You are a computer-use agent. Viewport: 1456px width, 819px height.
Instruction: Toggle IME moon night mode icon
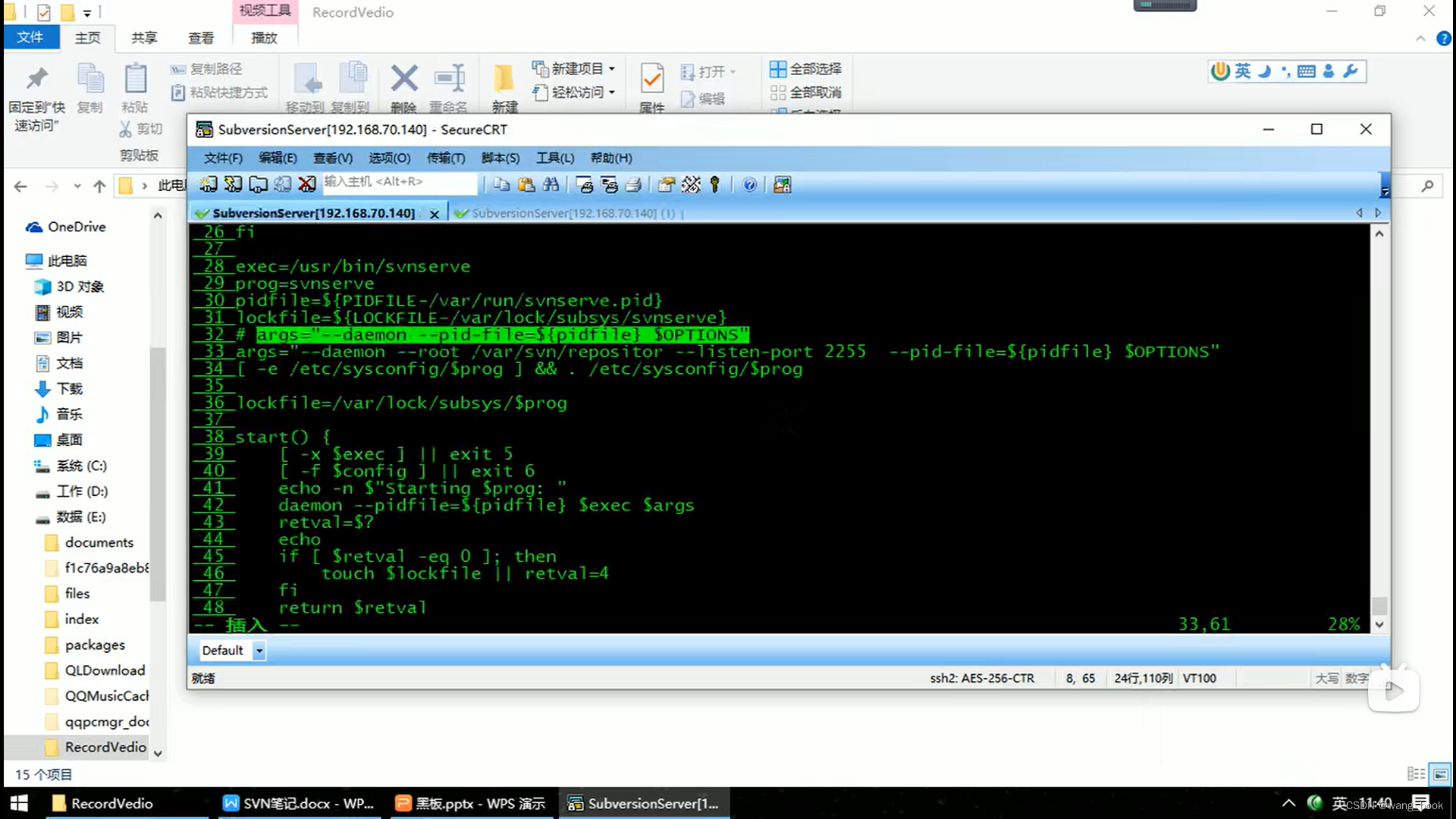click(1264, 71)
